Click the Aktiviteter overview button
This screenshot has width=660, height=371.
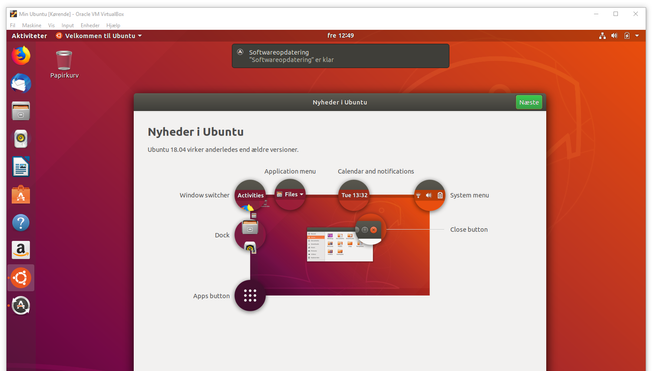pyautogui.click(x=29, y=36)
